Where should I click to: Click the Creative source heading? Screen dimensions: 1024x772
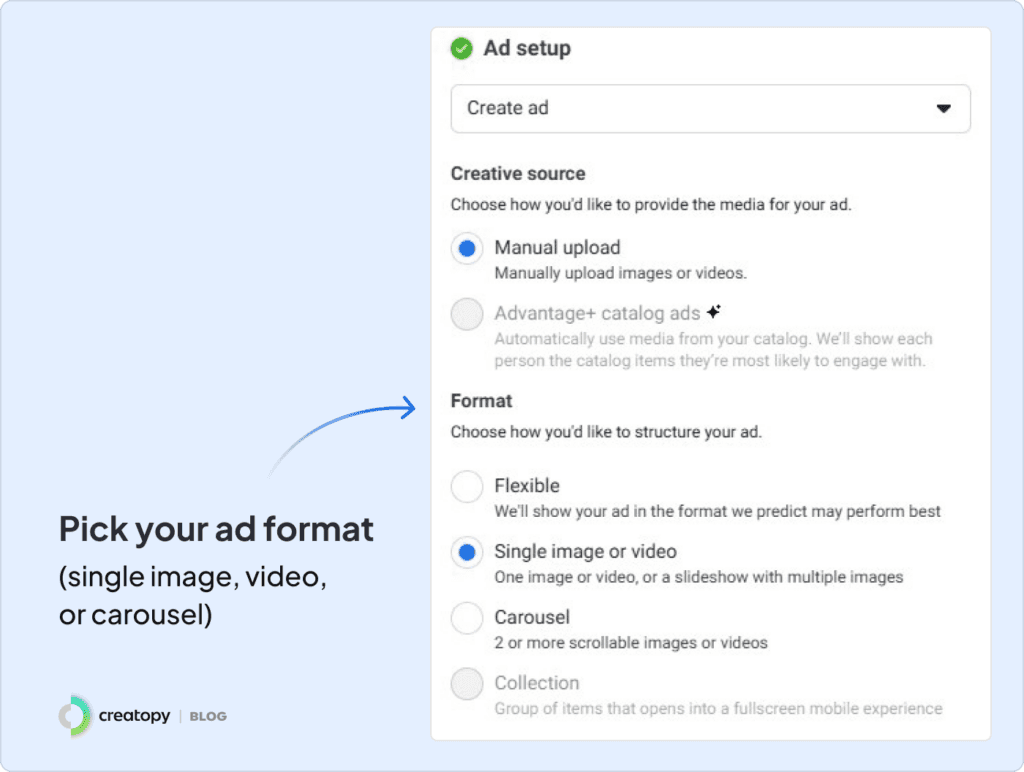pyautogui.click(x=518, y=173)
